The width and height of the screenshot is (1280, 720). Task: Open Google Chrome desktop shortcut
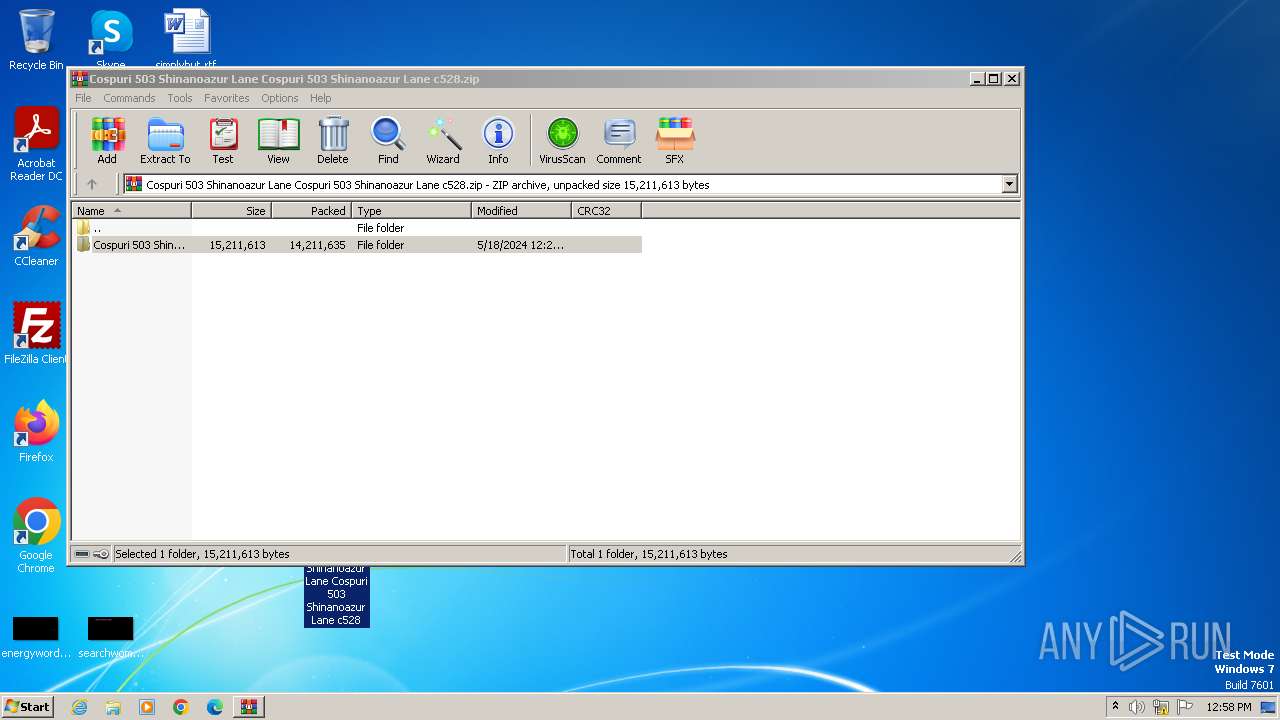coord(36,536)
